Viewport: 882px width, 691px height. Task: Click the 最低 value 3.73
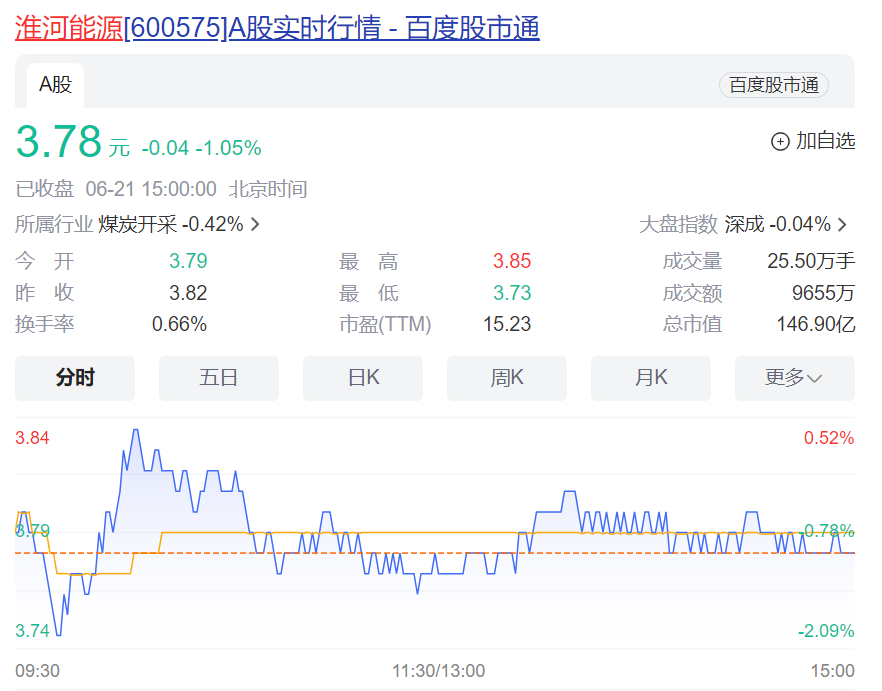coord(512,293)
